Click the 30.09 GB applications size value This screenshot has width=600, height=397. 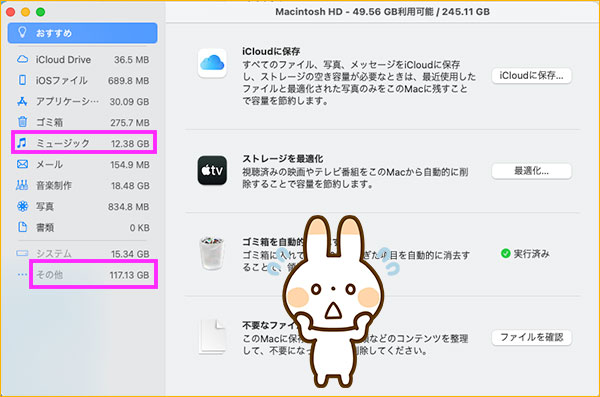129,102
